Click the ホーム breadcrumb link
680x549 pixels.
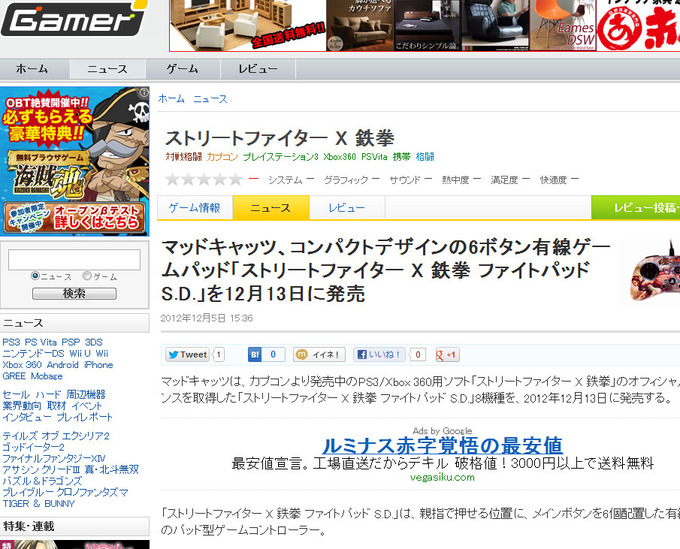point(171,99)
